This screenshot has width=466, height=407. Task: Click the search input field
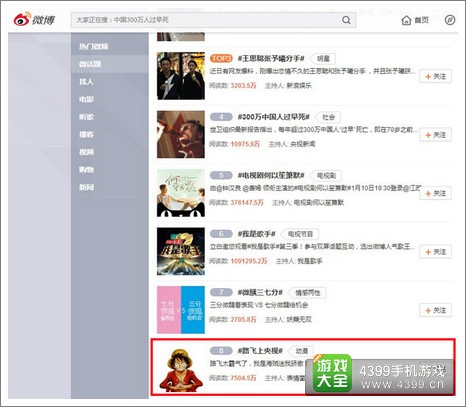point(213,20)
